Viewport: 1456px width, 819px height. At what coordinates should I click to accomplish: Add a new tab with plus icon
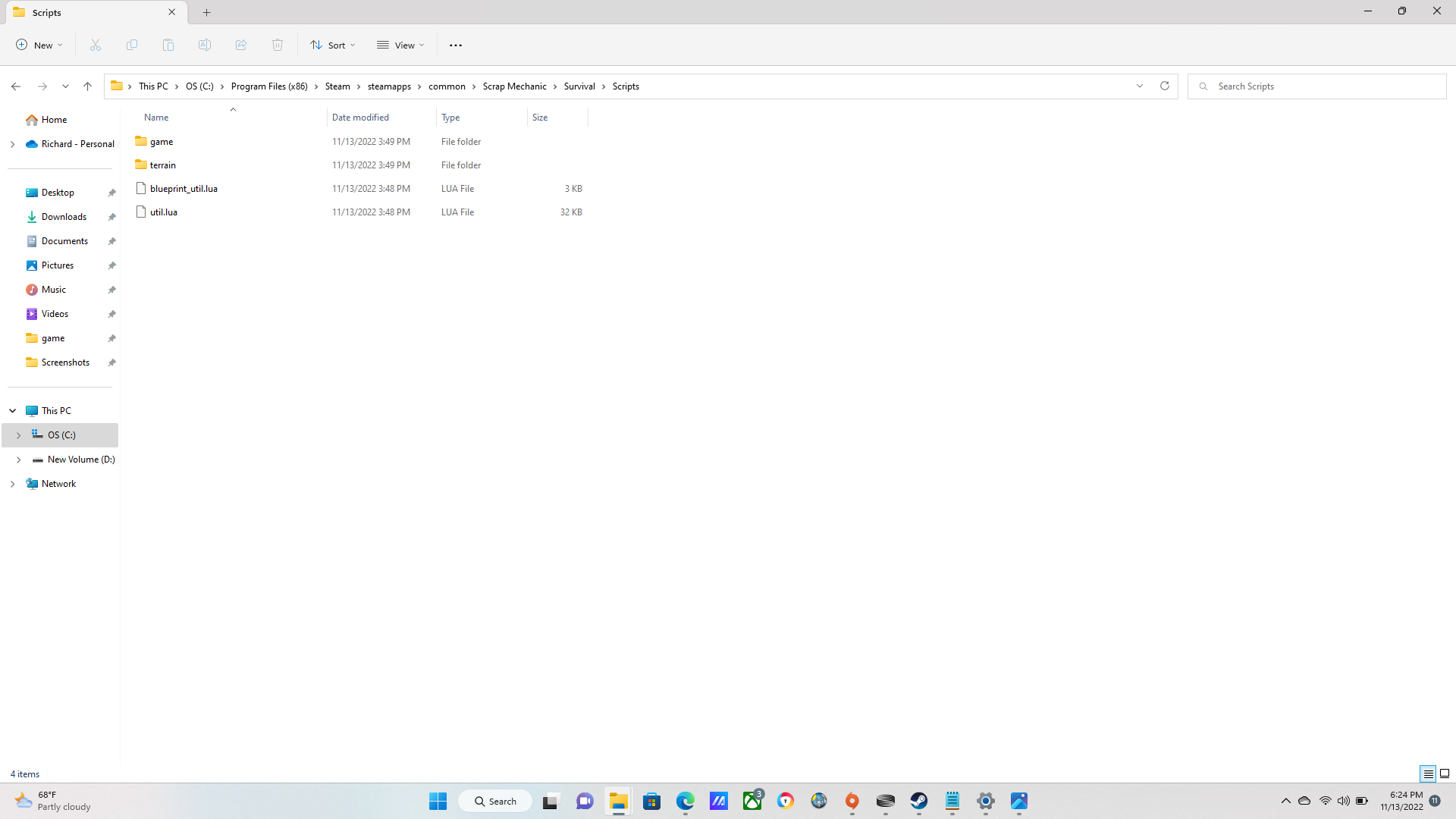207,12
